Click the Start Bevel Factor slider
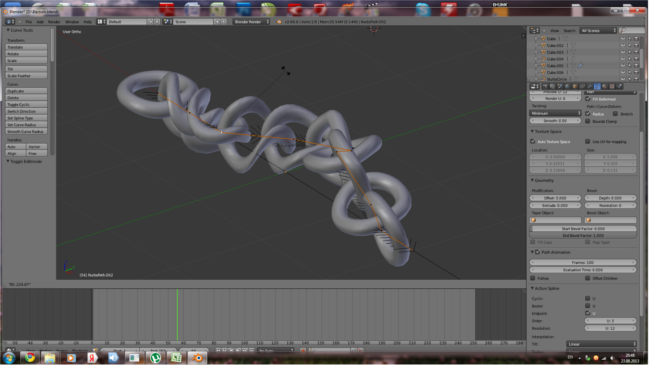Screen dimensions: 649x365 click(583, 228)
